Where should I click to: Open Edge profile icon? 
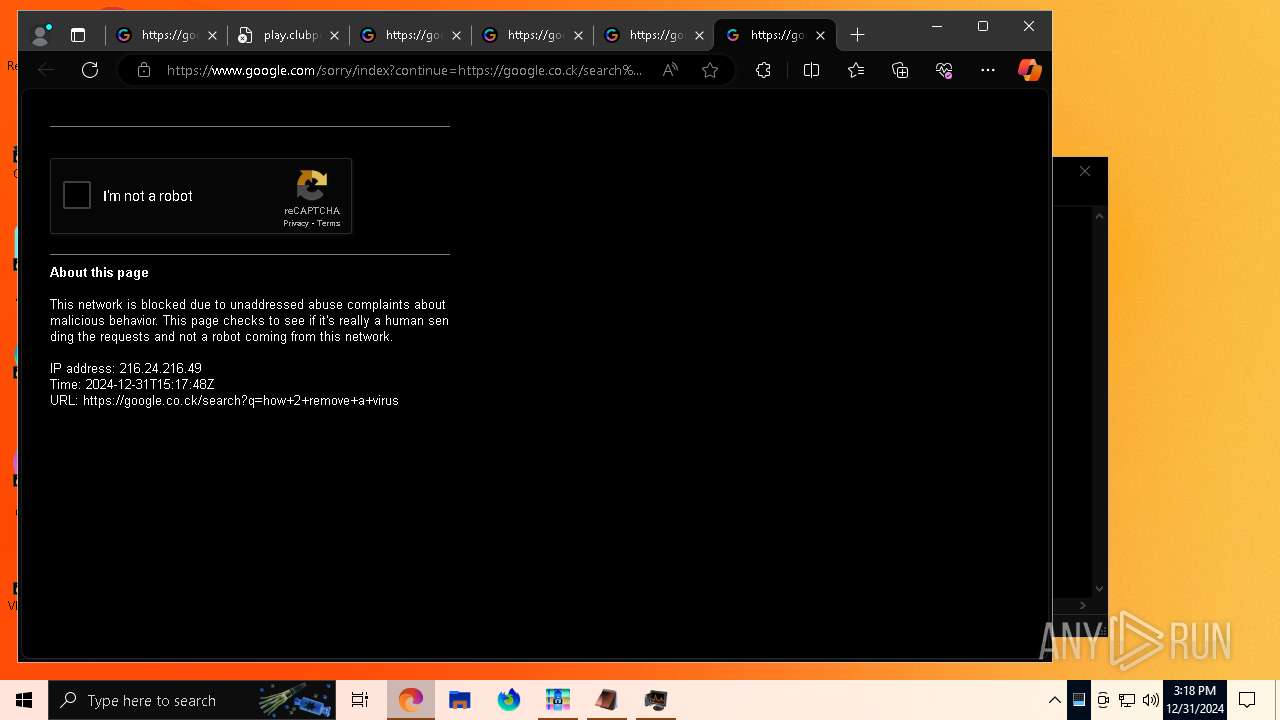click(x=40, y=35)
